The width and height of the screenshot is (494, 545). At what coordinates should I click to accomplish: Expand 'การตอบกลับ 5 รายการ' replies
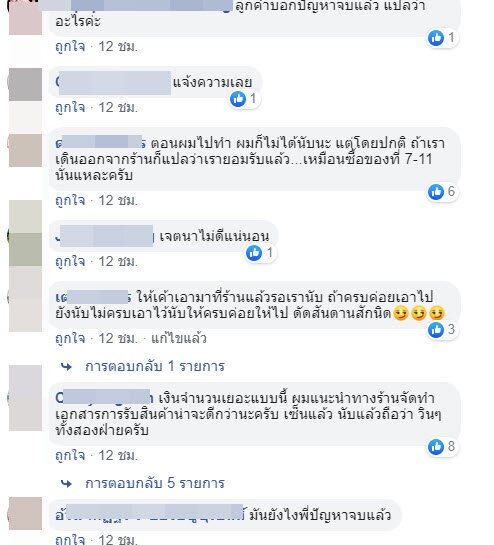155,483
